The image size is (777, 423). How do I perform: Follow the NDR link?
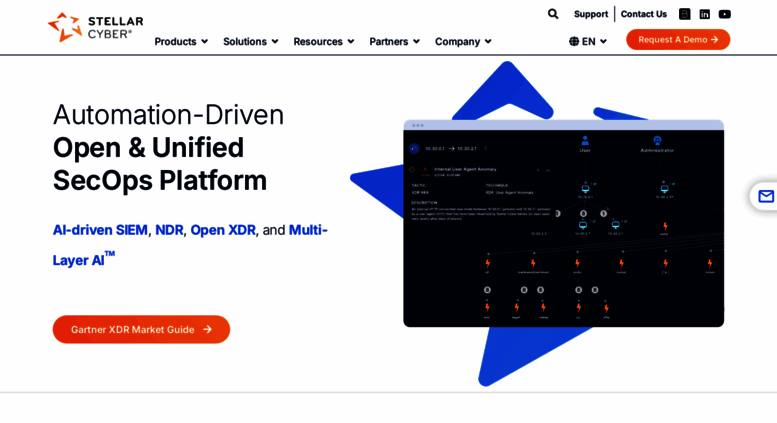[169, 230]
